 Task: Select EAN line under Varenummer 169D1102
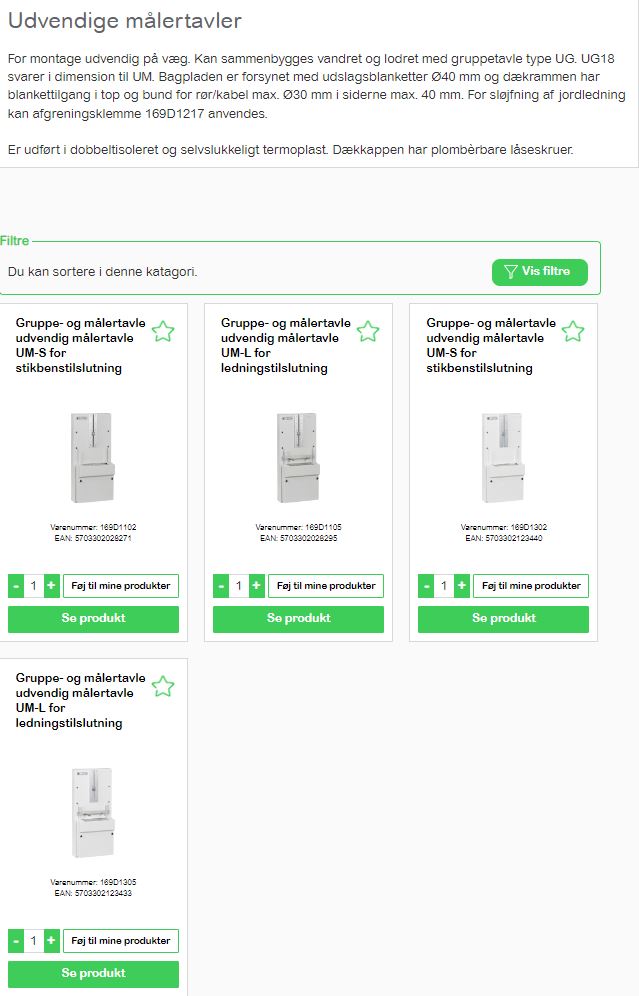point(93,538)
